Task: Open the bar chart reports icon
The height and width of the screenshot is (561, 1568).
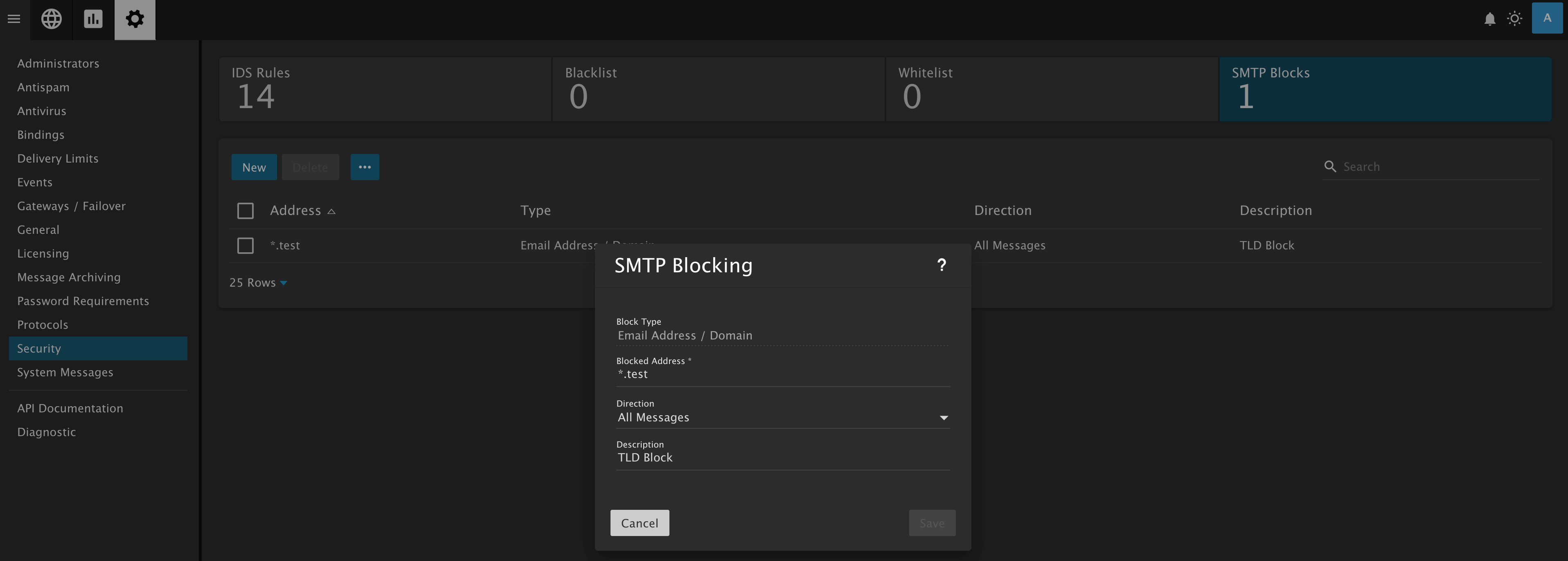Action: click(x=93, y=19)
